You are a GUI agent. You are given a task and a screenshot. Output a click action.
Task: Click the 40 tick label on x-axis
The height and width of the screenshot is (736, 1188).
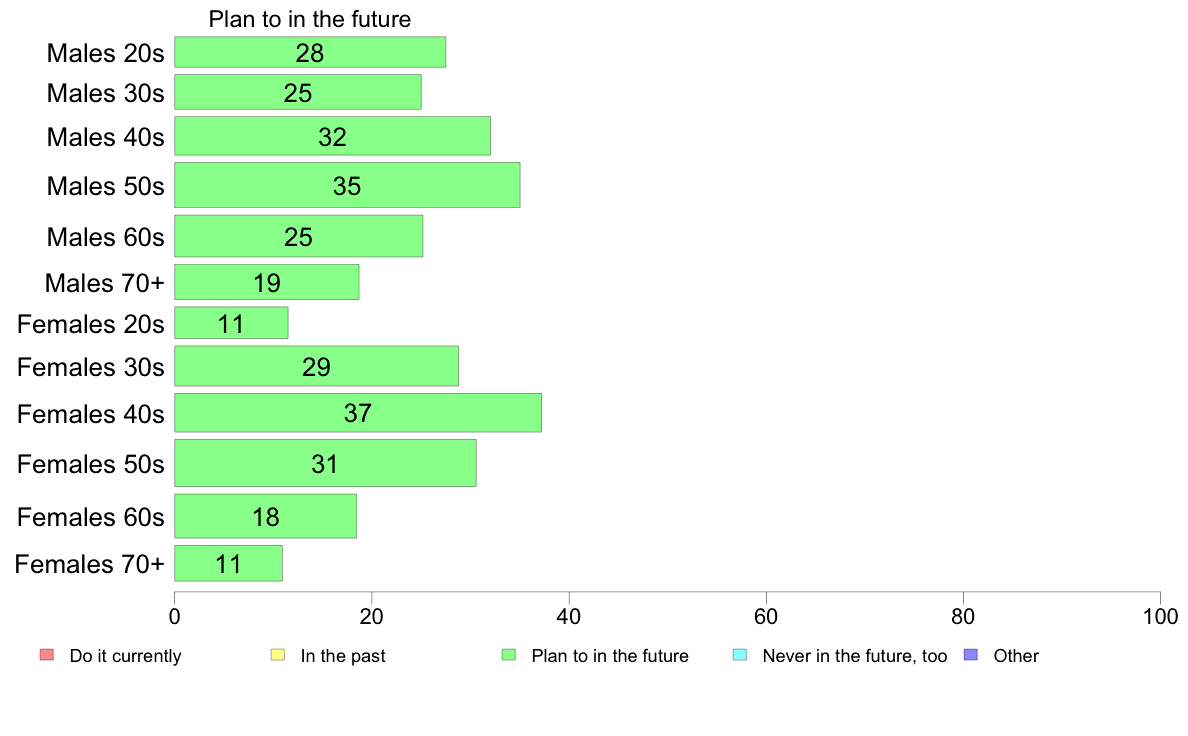(x=569, y=616)
